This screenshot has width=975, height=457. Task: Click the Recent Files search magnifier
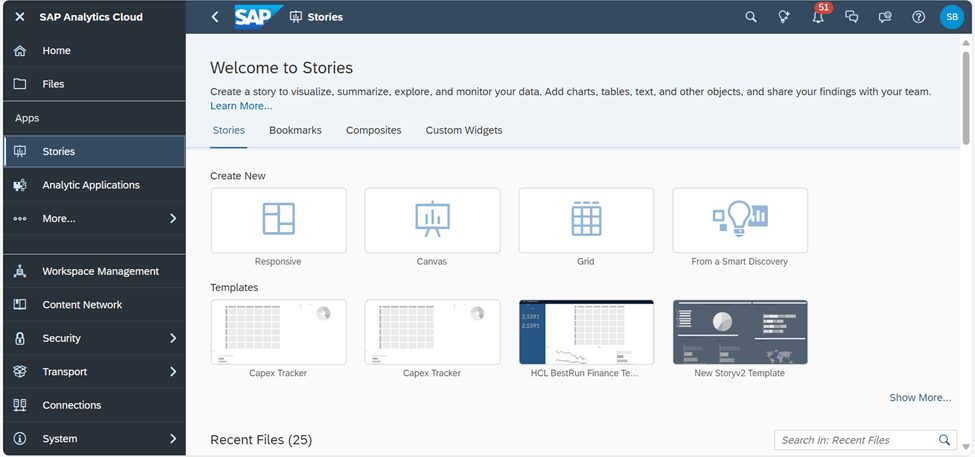(944, 440)
